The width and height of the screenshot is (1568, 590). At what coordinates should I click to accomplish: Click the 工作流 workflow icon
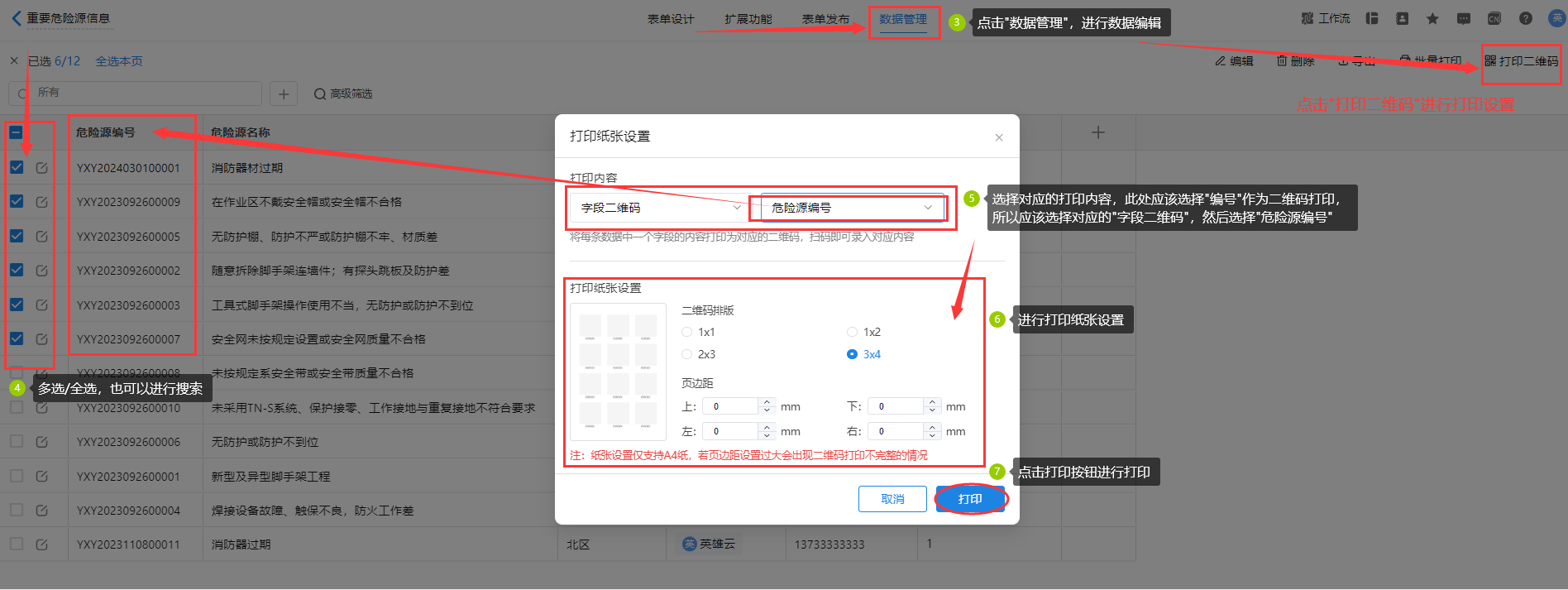point(1307,18)
